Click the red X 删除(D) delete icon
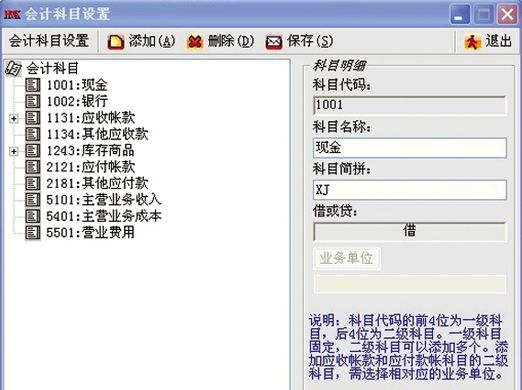522x390 pixels. click(195, 42)
